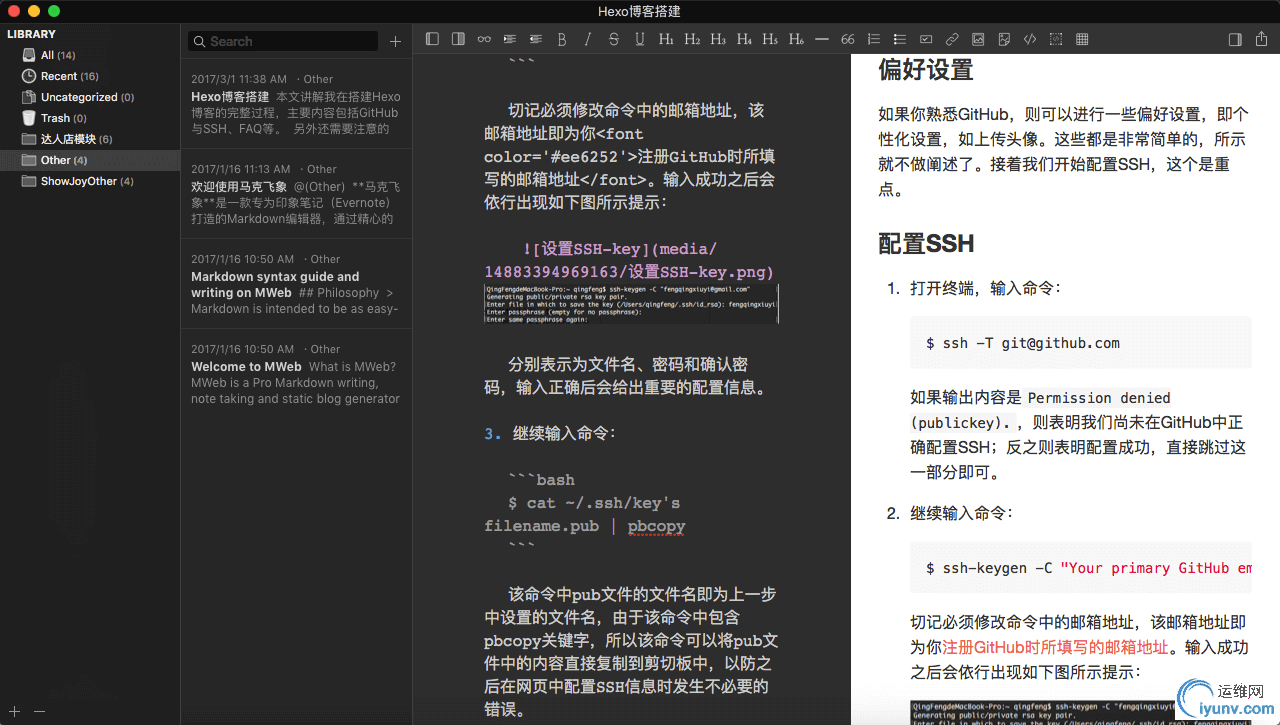Insert heading level H6
Viewport: 1280px width, 725px height.
pyautogui.click(x=796, y=39)
